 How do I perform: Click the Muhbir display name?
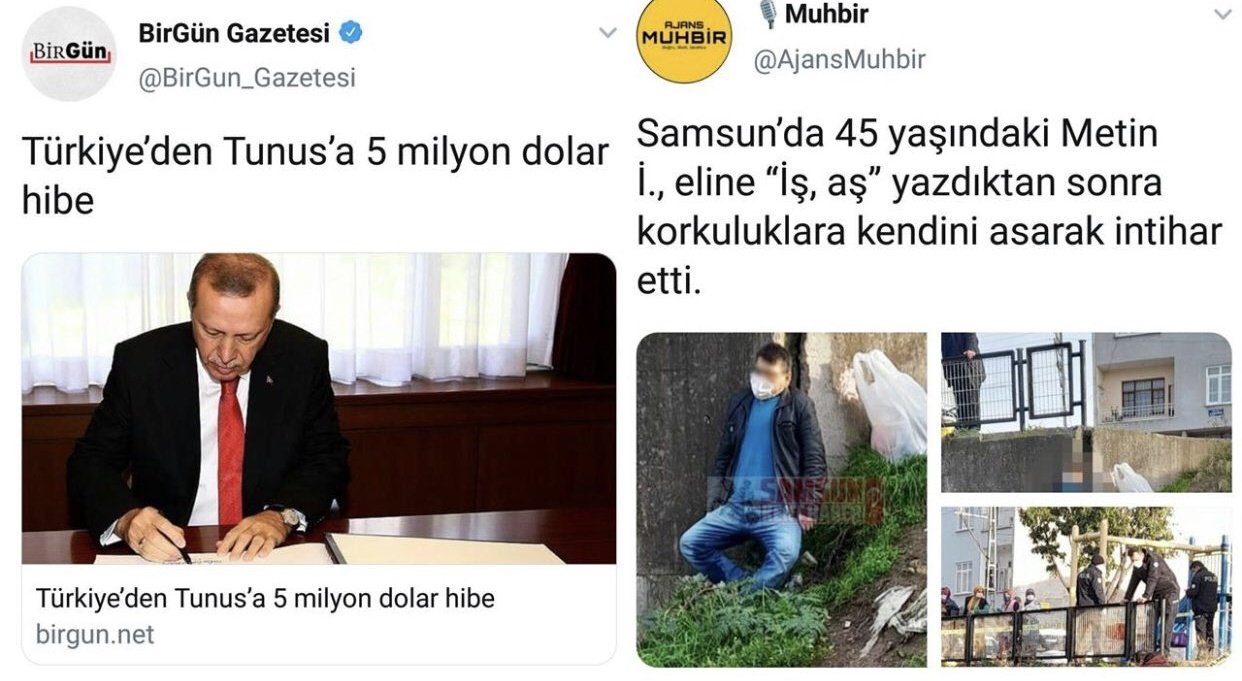tap(826, 14)
